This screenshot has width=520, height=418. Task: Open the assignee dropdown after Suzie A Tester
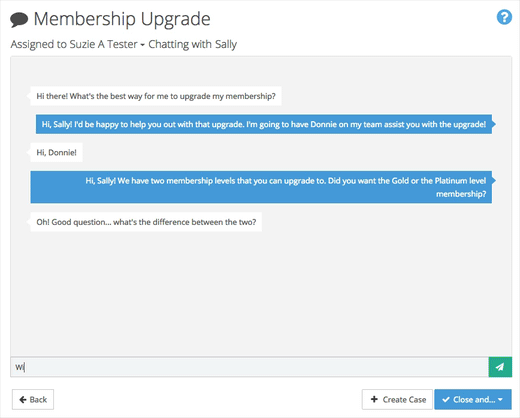coord(142,45)
